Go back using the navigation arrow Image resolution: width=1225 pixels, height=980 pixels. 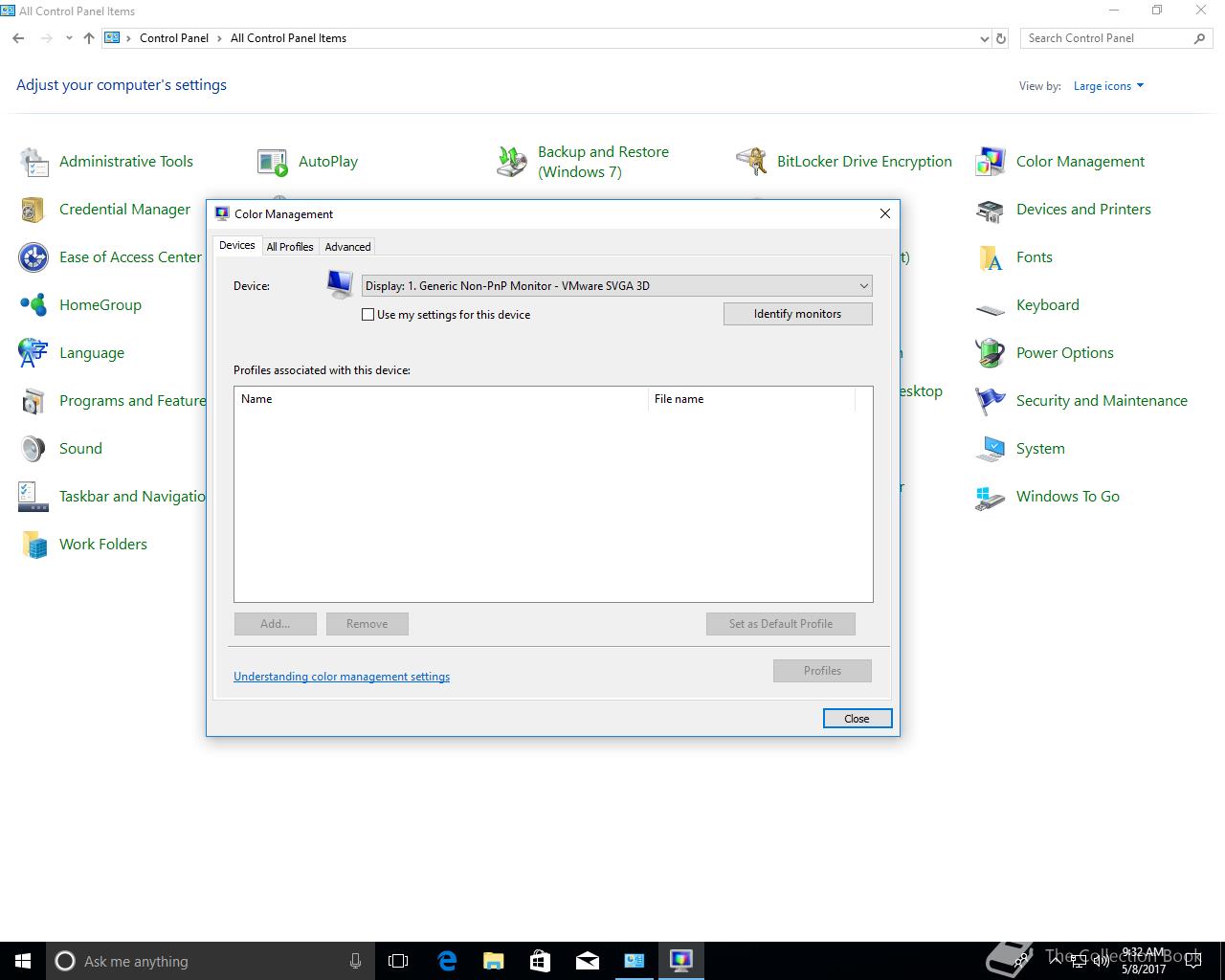click(x=19, y=38)
